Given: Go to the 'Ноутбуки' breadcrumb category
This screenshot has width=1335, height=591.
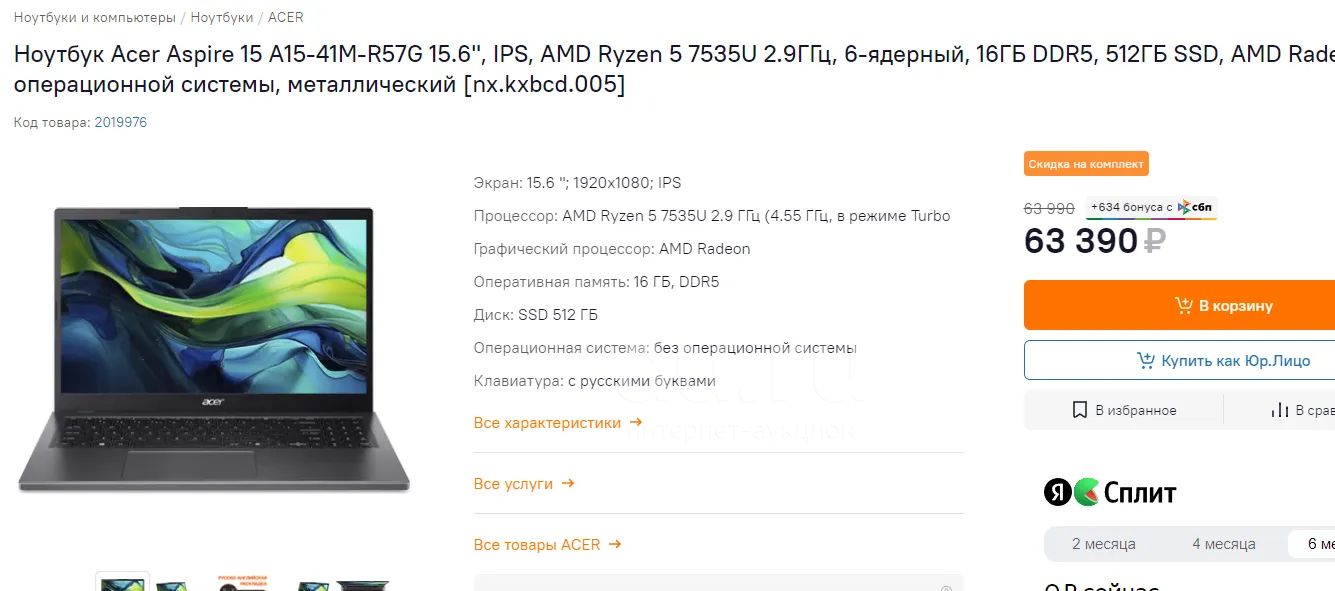Looking at the screenshot, I should point(222,17).
